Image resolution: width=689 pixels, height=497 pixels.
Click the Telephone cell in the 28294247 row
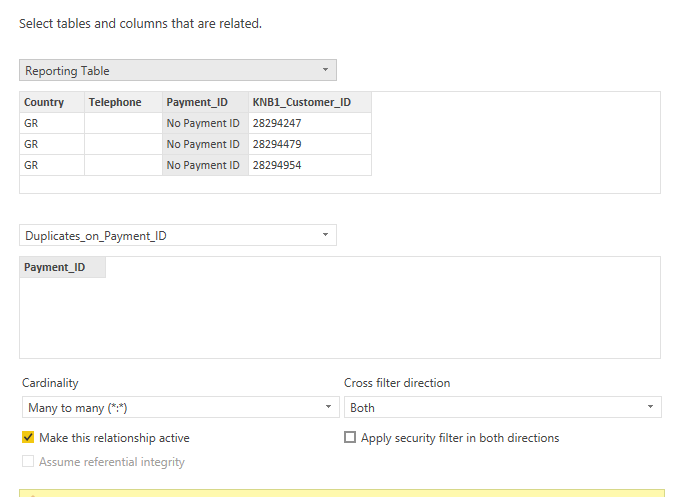(123, 123)
